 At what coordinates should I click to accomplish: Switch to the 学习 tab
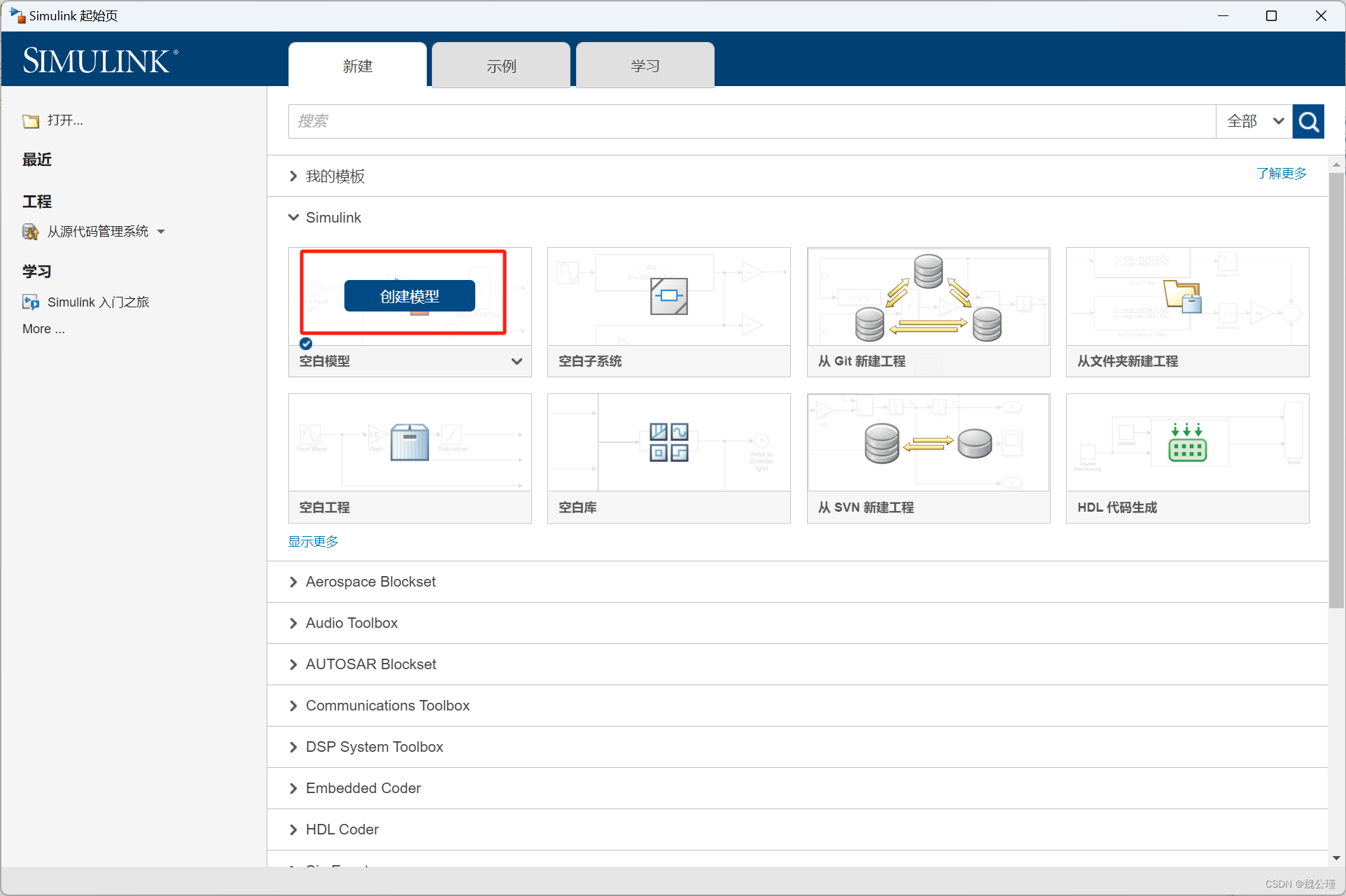tap(645, 66)
